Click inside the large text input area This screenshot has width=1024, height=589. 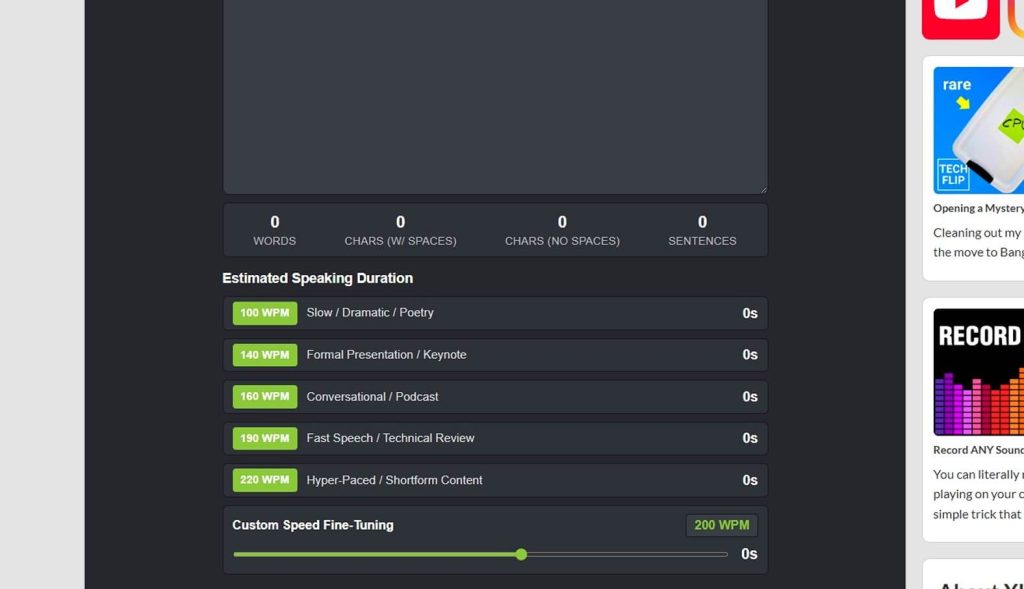point(495,95)
